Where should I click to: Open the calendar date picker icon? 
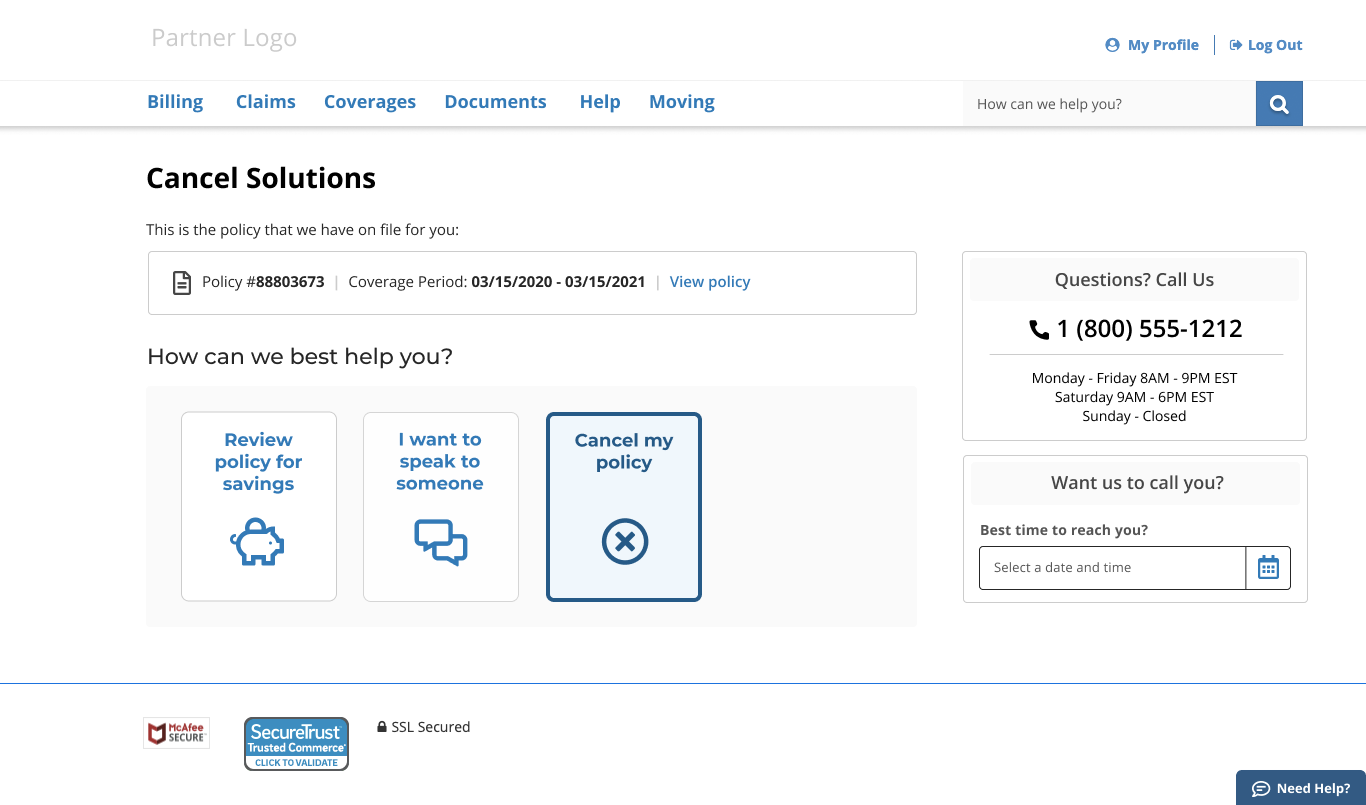point(1268,568)
